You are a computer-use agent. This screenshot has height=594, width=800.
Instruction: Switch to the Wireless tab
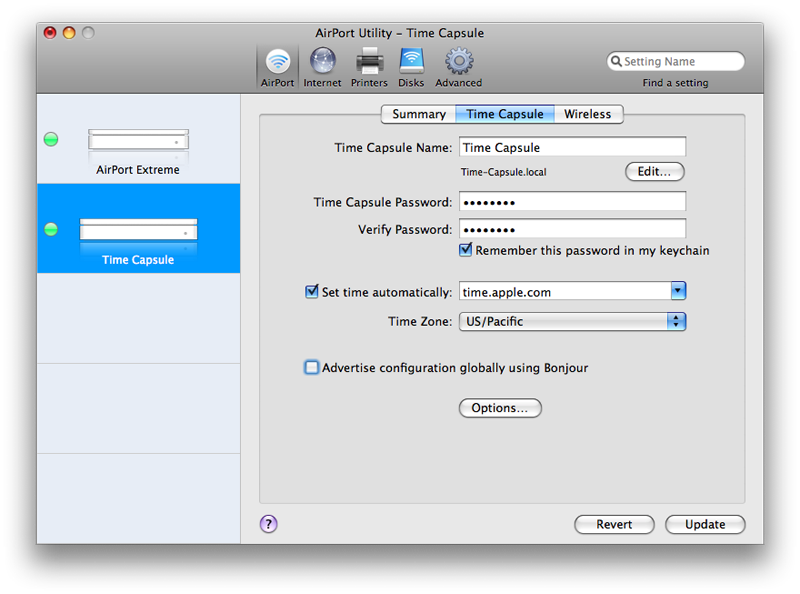[x=587, y=114]
